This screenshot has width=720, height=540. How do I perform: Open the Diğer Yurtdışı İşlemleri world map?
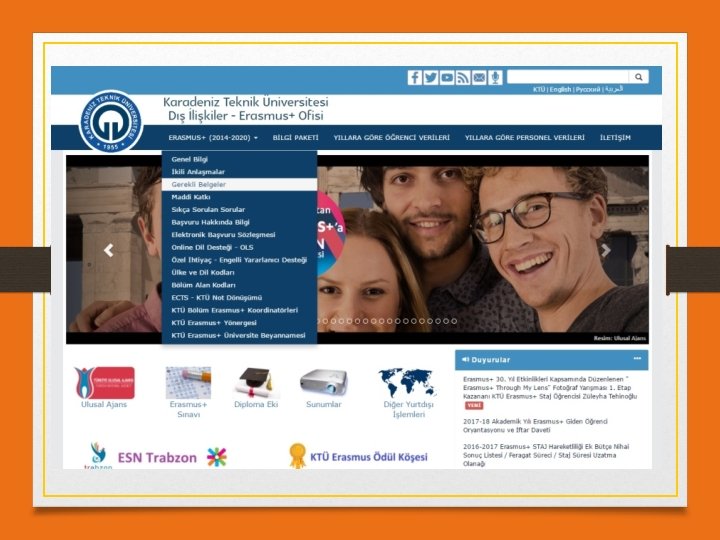click(x=408, y=382)
